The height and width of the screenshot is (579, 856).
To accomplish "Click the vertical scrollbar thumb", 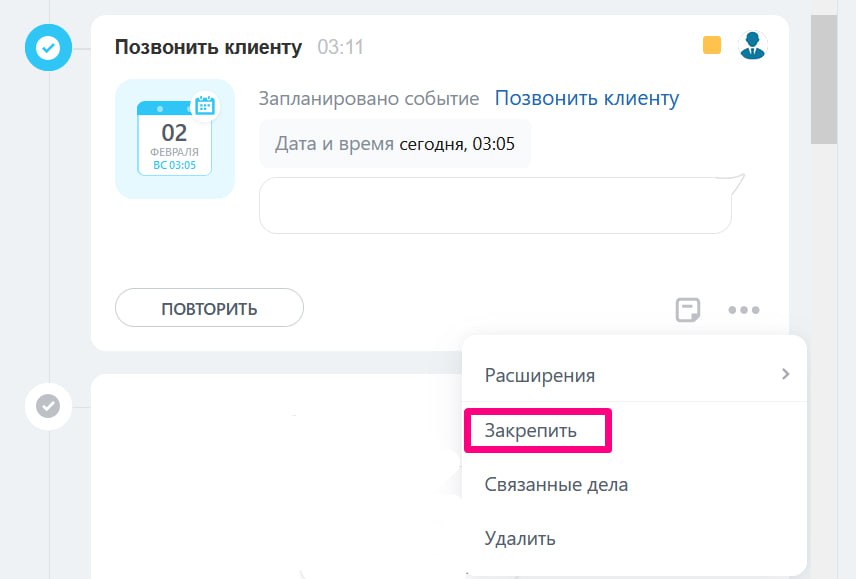I will coord(823,80).
